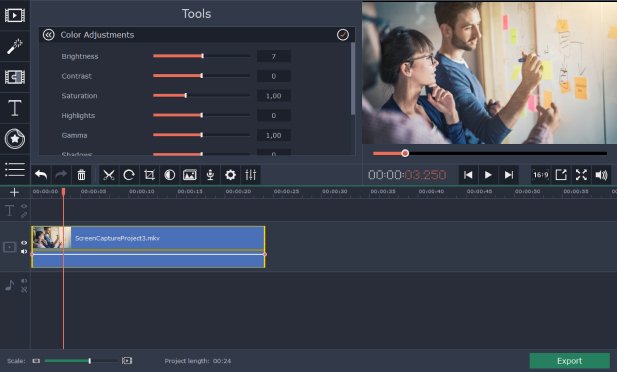Set Contrast slider position
This screenshot has height=372, width=617.
tap(201, 76)
